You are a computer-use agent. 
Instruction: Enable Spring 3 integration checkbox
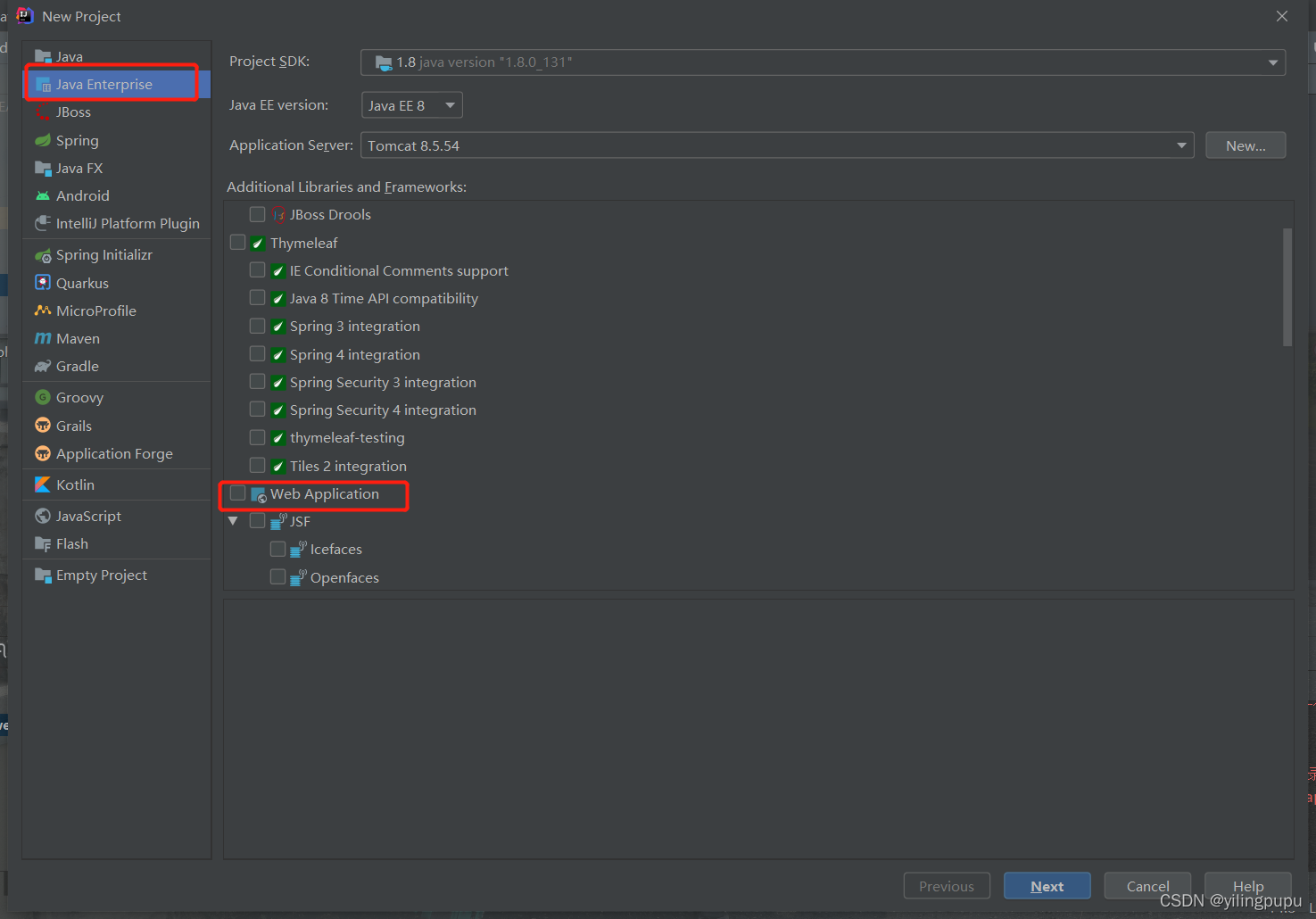point(258,326)
